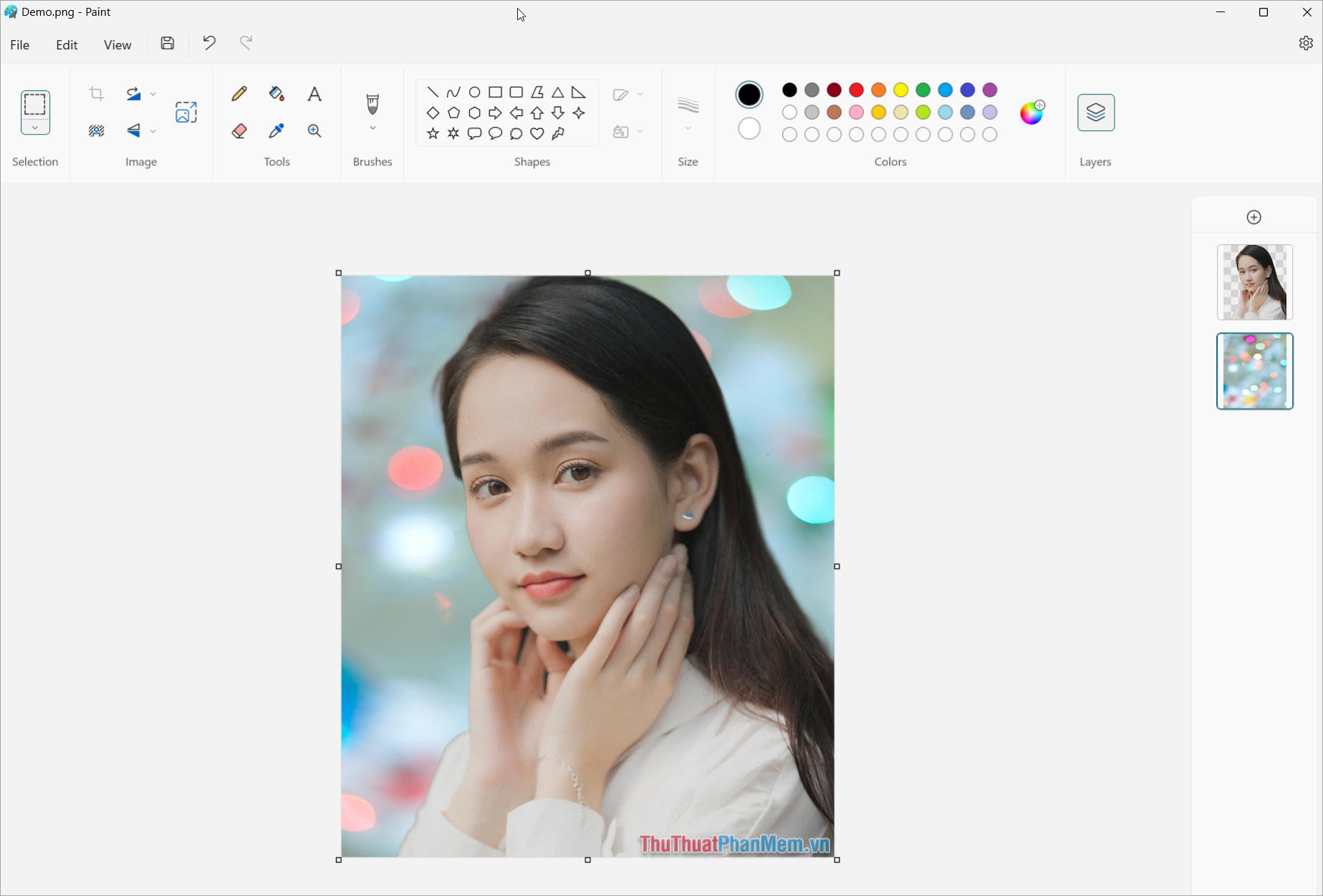Viewport: 1323px width, 896px height.
Task: Select the Eraser tool
Action: [x=239, y=130]
